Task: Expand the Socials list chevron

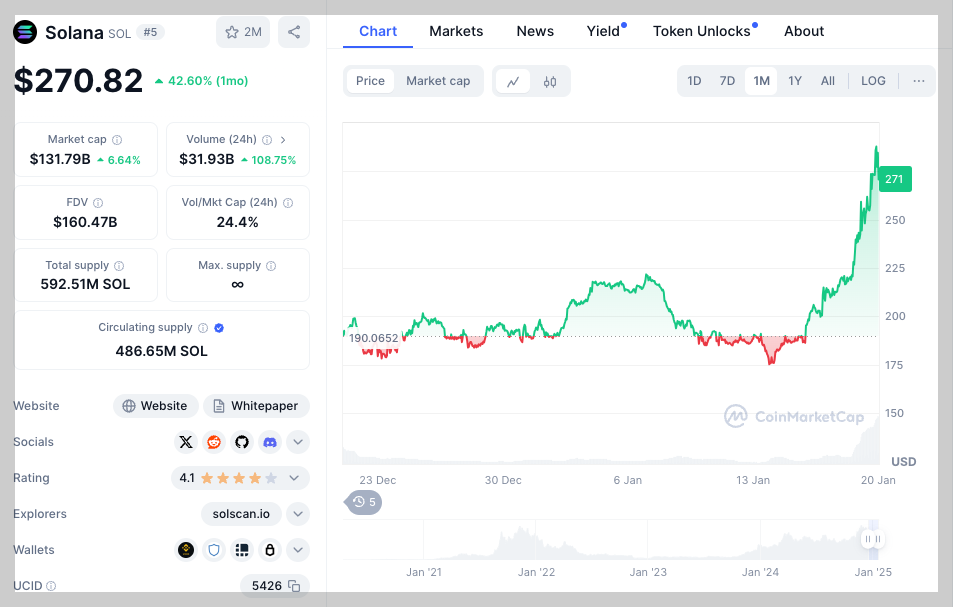Action: 298,442
